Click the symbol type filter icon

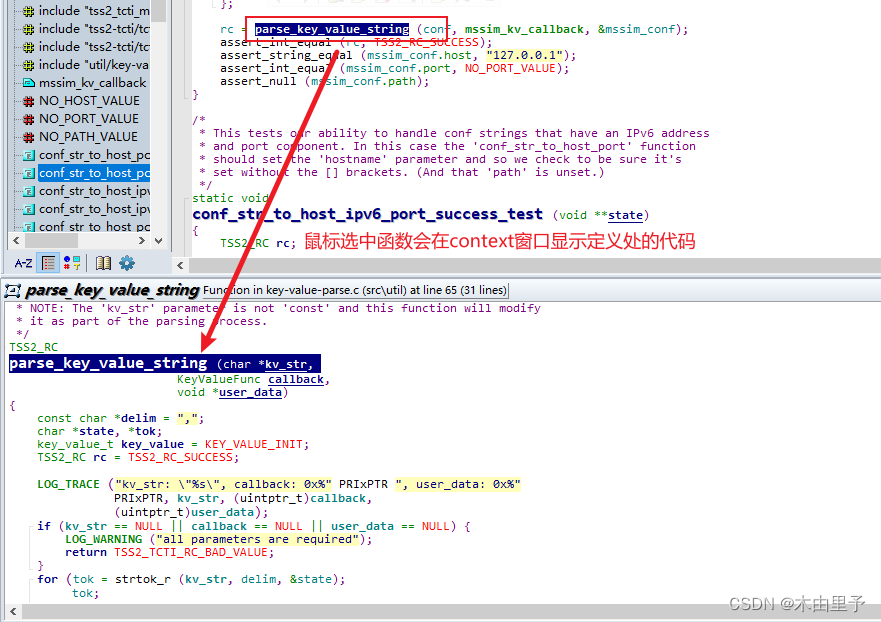click(70, 262)
